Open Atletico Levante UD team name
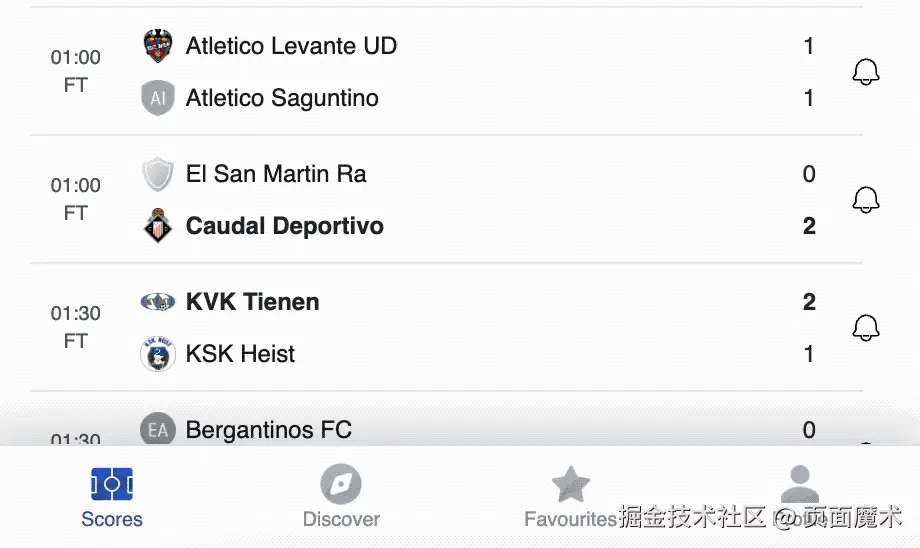 click(291, 46)
